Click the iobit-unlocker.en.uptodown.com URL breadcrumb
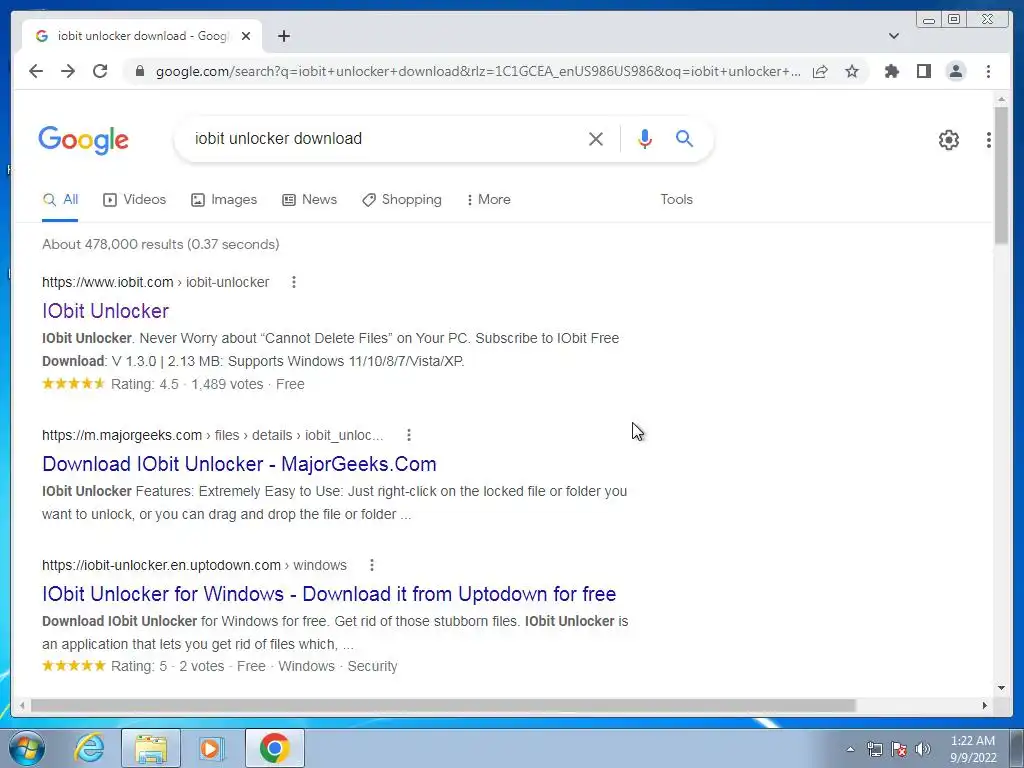 [x=194, y=565]
